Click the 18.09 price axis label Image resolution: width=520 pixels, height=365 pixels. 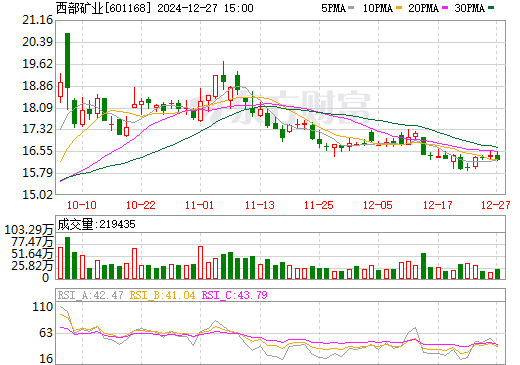coord(38,108)
